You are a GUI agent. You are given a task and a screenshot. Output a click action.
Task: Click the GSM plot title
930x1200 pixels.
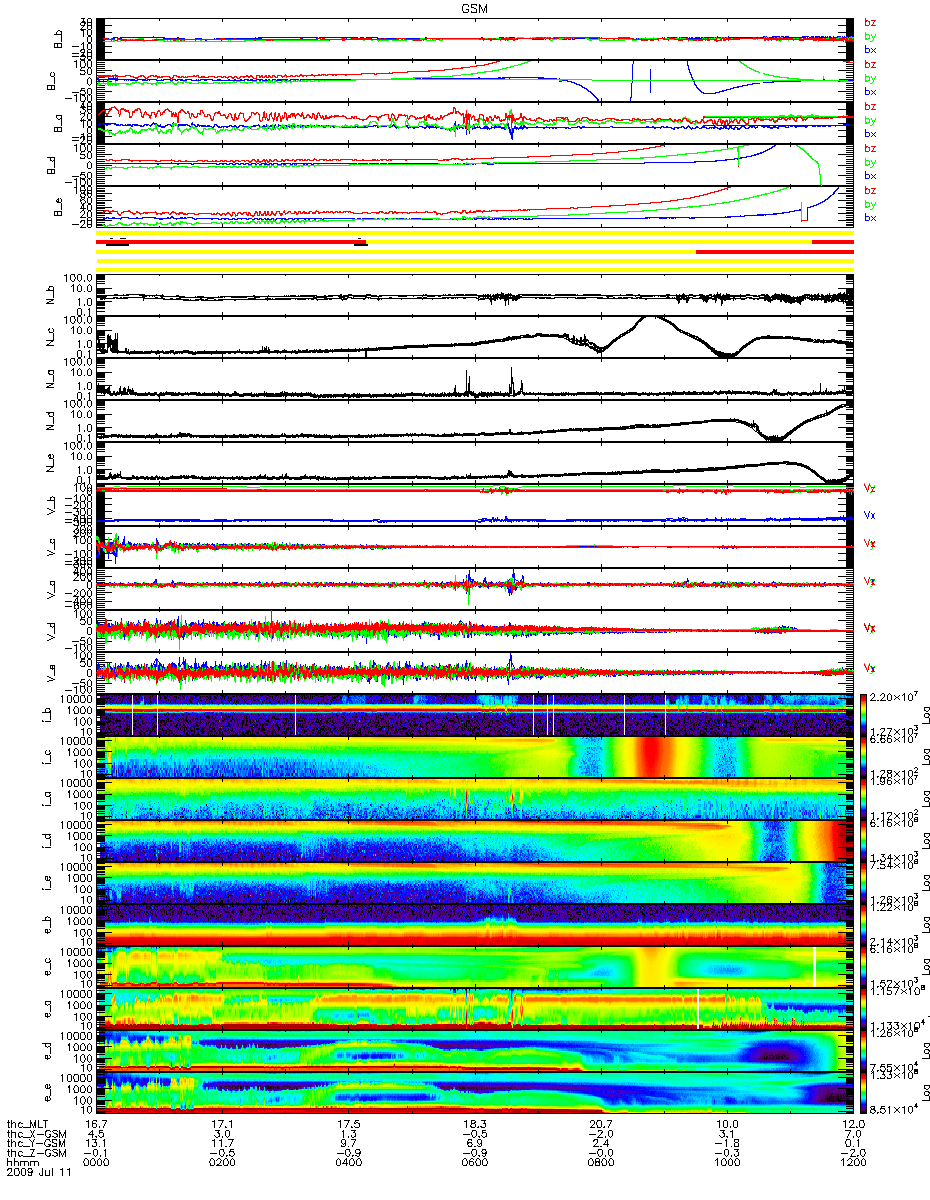(x=476, y=8)
